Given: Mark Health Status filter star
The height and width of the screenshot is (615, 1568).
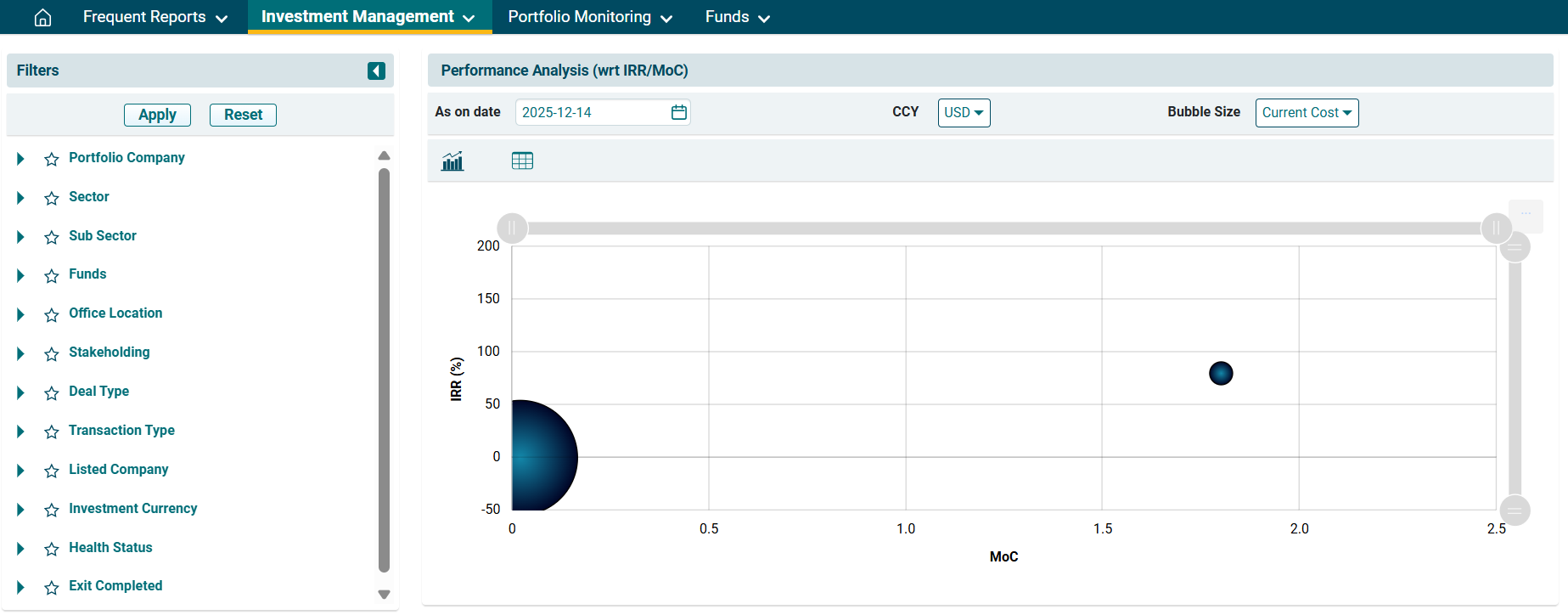Looking at the screenshot, I should pos(52,549).
